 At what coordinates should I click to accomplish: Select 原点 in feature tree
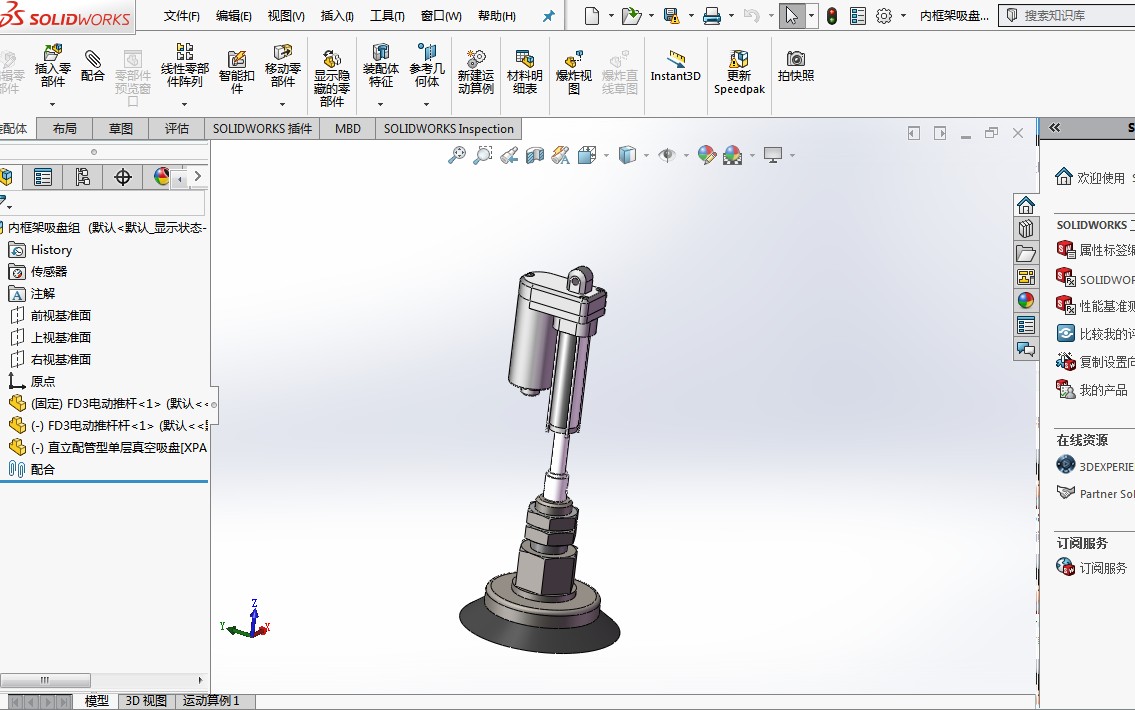click(43, 381)
